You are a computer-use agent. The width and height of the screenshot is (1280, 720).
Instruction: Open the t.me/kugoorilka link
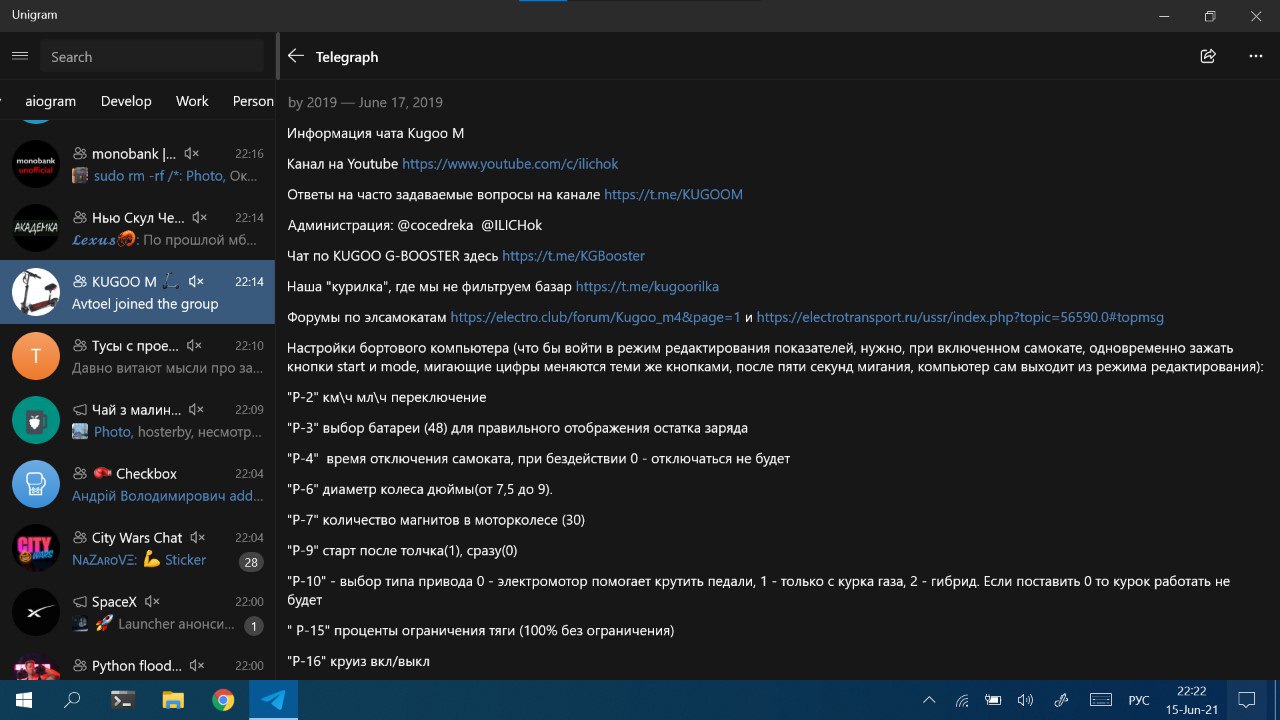click(x=647, y=286)
